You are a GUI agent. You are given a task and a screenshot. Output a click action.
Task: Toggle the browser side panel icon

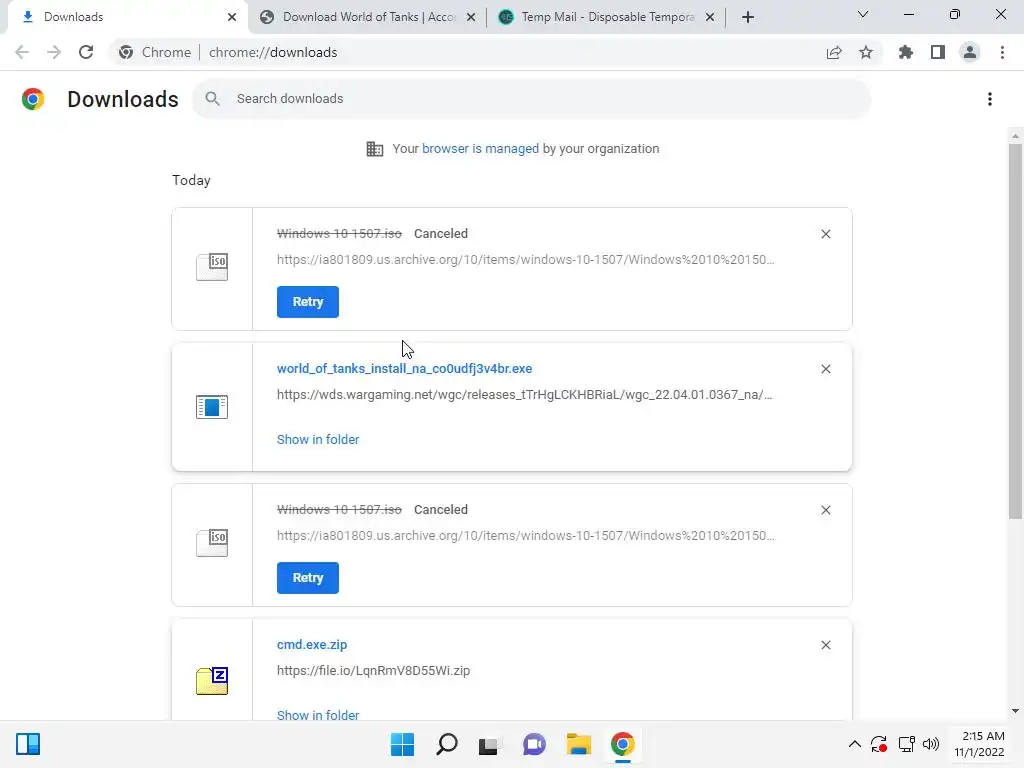click(x=938, y=52)
